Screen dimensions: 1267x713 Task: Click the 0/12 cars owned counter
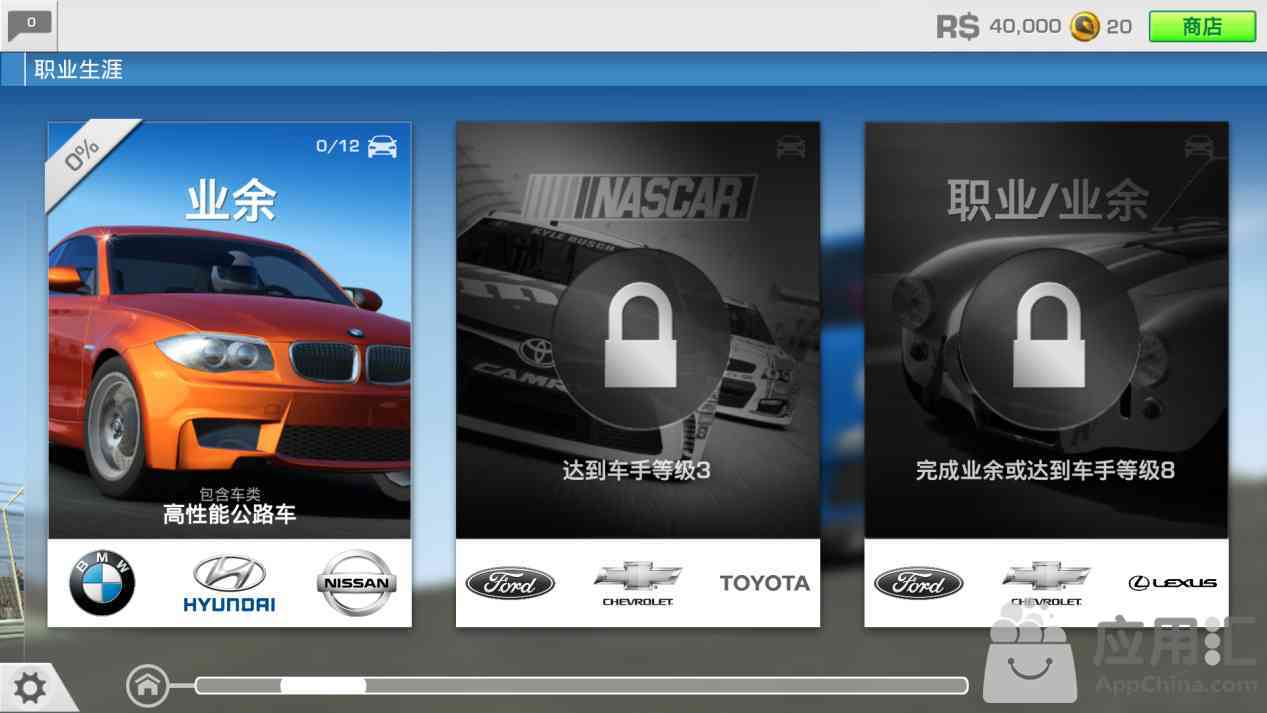tap(337, 146)
